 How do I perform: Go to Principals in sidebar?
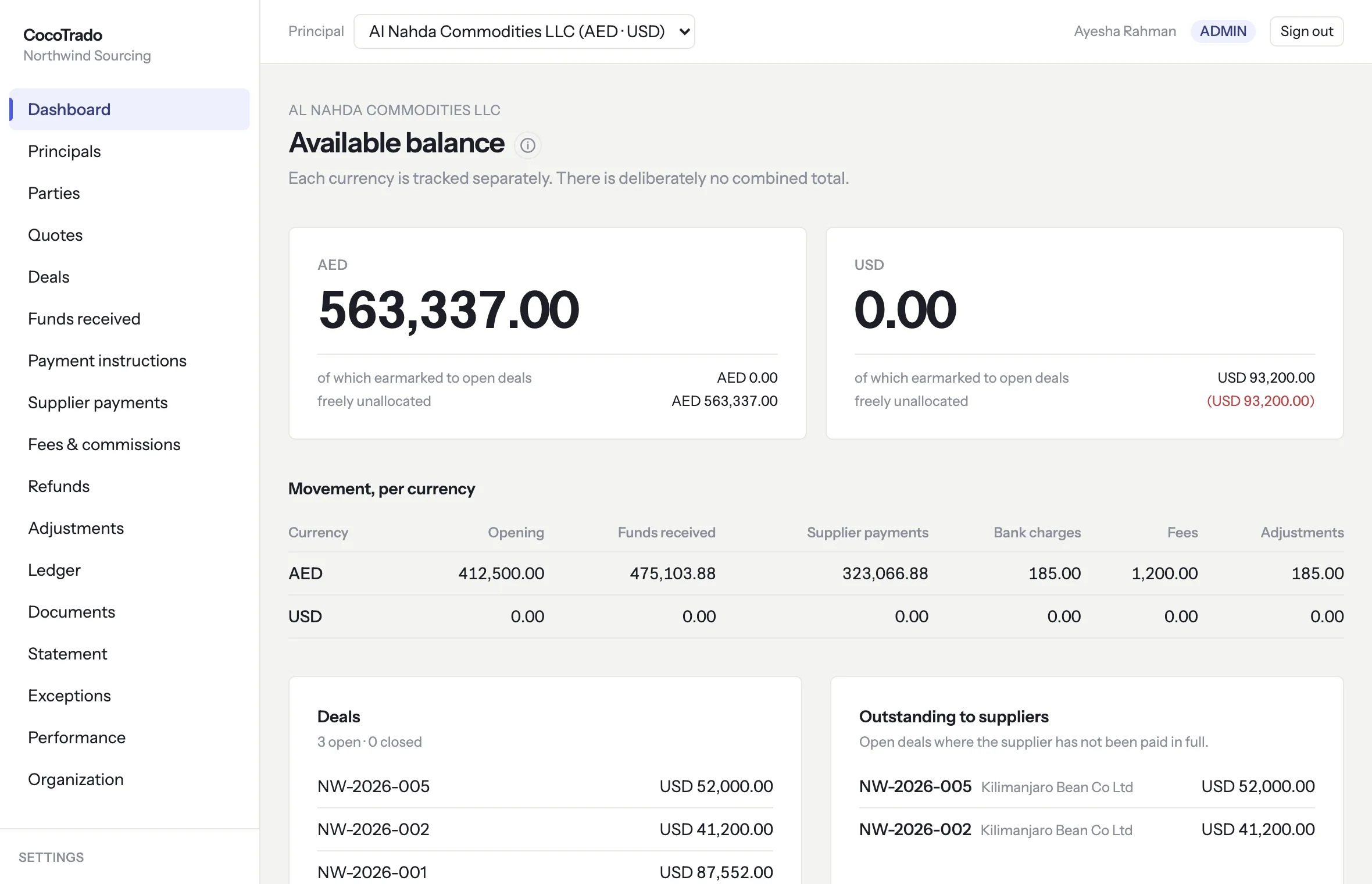[x=130, y=151]
